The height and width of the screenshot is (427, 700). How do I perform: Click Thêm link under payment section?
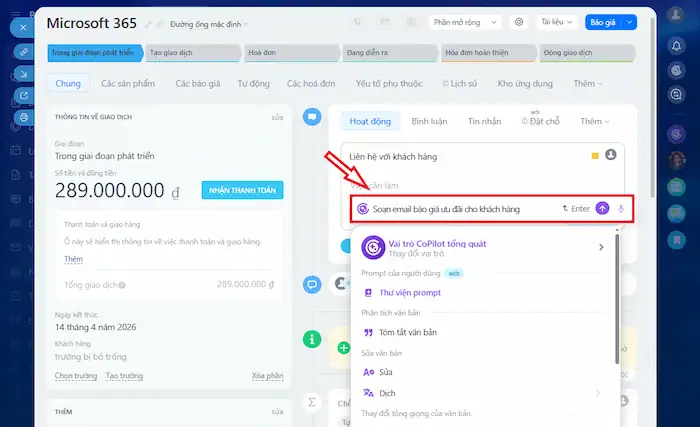pos(74,259)
